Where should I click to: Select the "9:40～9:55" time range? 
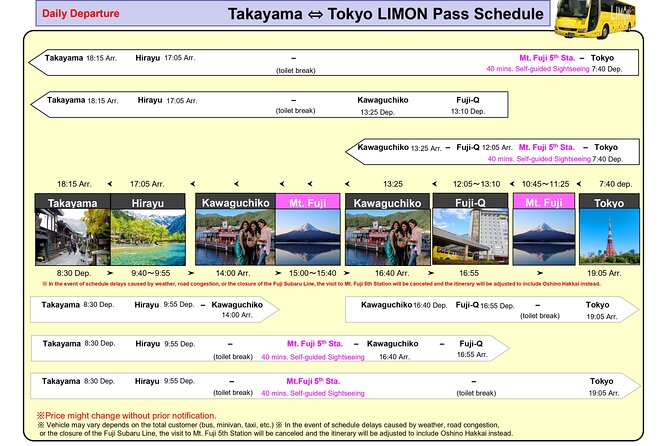coord(151,273)
